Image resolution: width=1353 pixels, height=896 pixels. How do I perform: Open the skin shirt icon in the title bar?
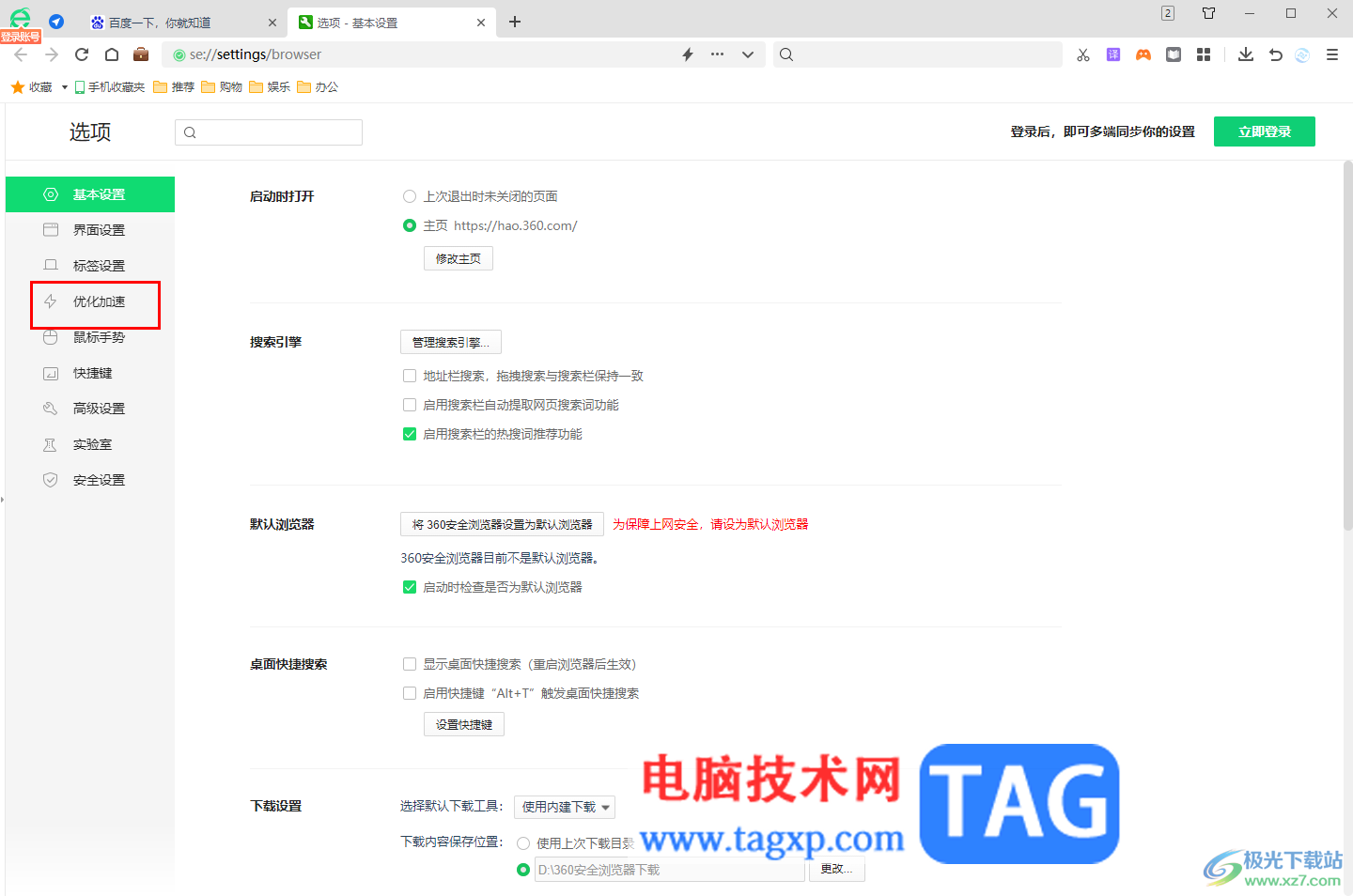tap(1209, 13)
